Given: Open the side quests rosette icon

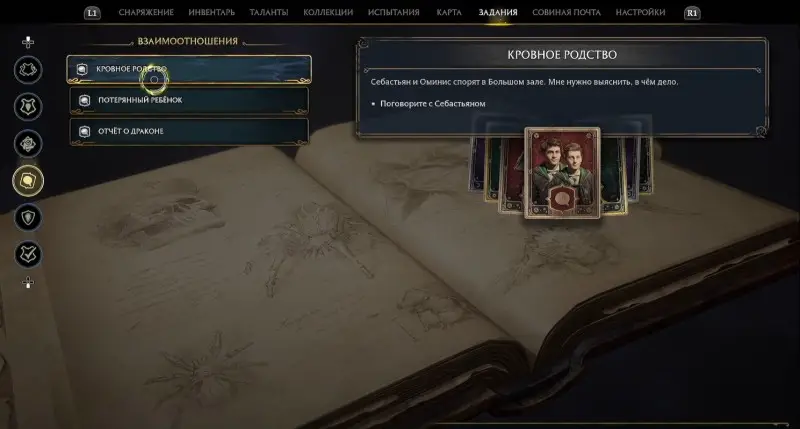Looking at the screenshot, I should pos(28,144).
